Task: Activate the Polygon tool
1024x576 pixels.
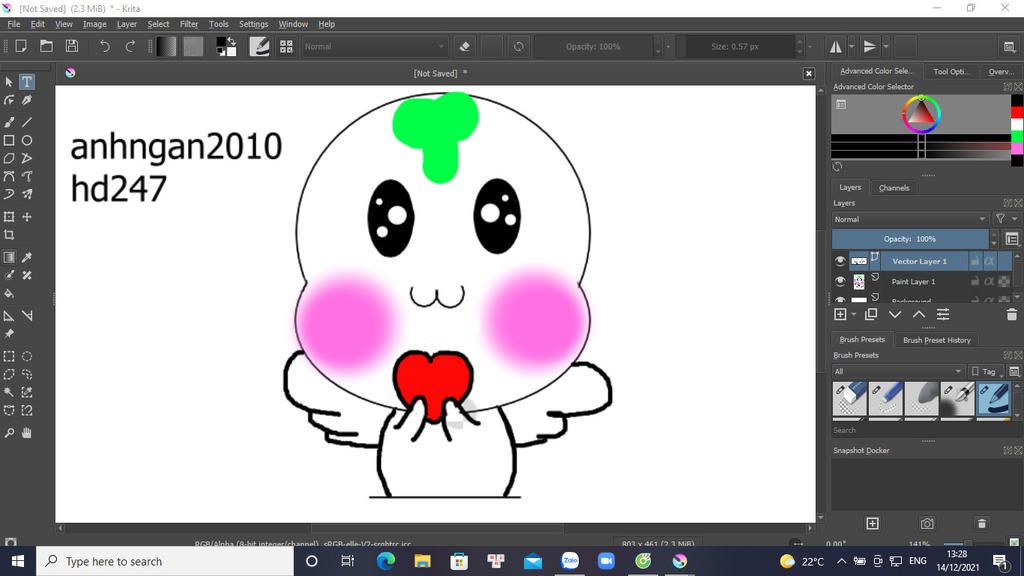Action: (x=9, y=158)
